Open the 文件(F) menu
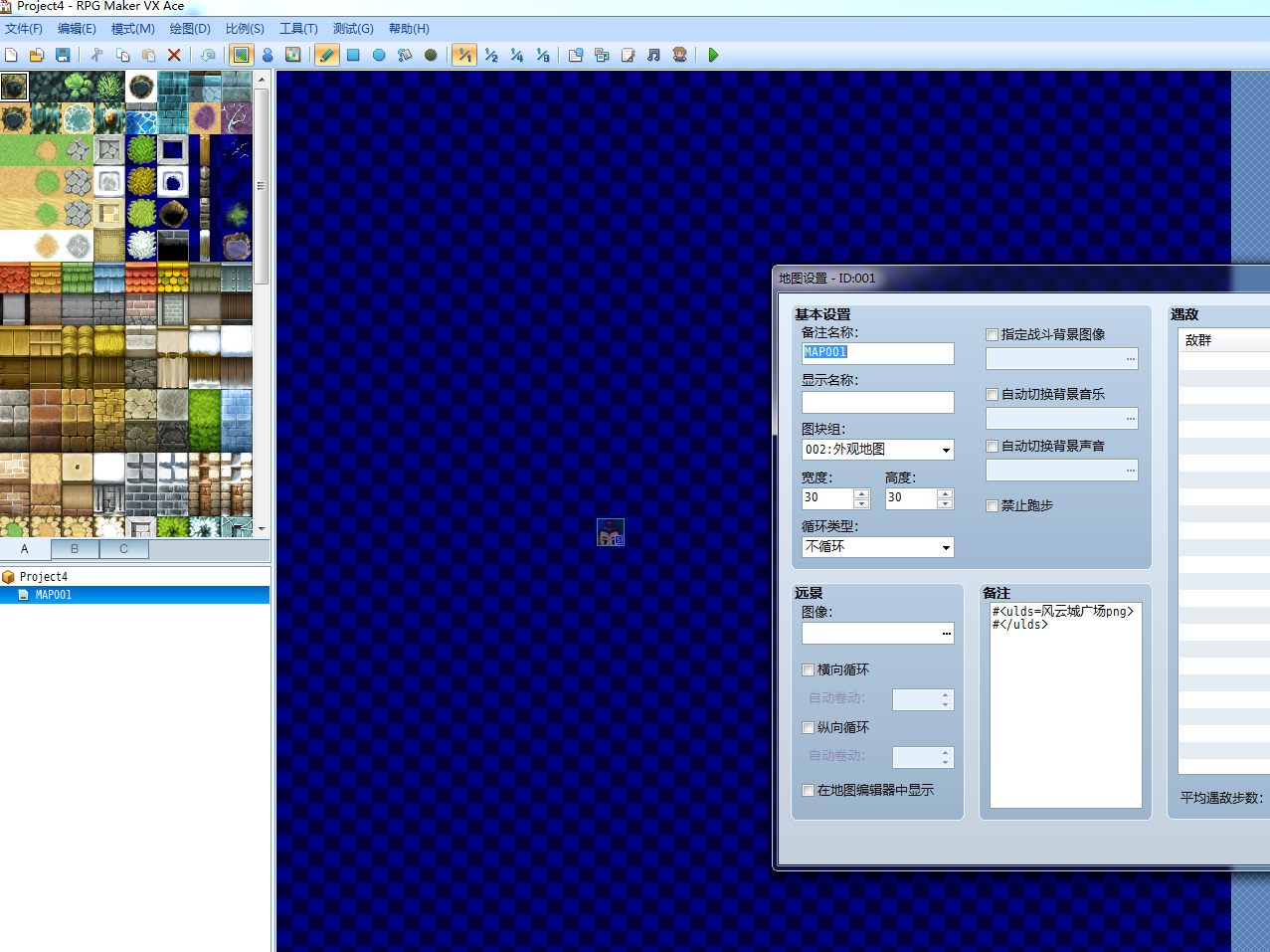1270x952 pixels. click(24, 29)
